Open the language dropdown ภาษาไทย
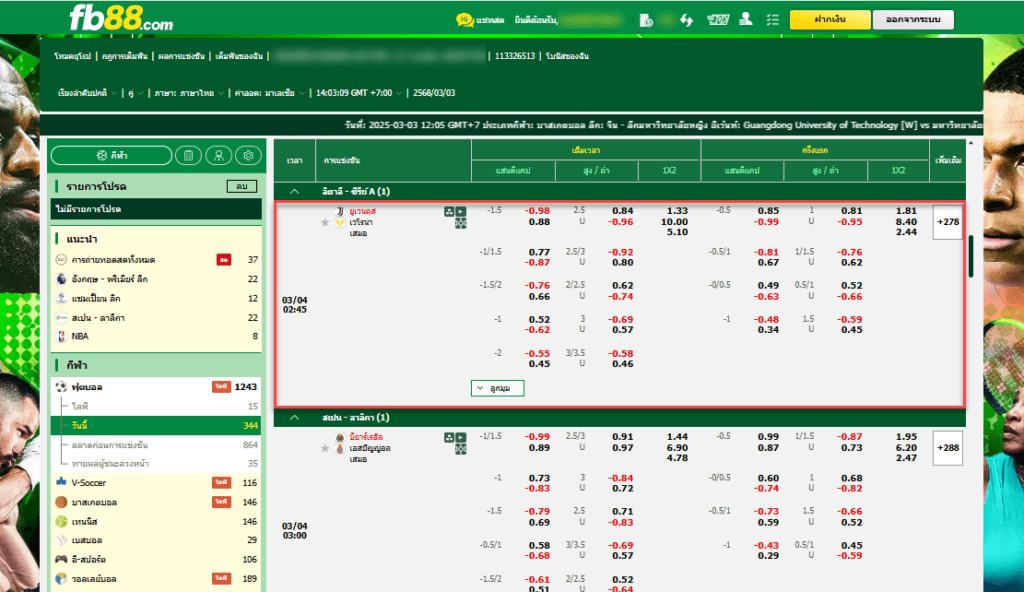The width and height of the screenshot is (1024, 592). pyautogui.click(x=189, y=93)
